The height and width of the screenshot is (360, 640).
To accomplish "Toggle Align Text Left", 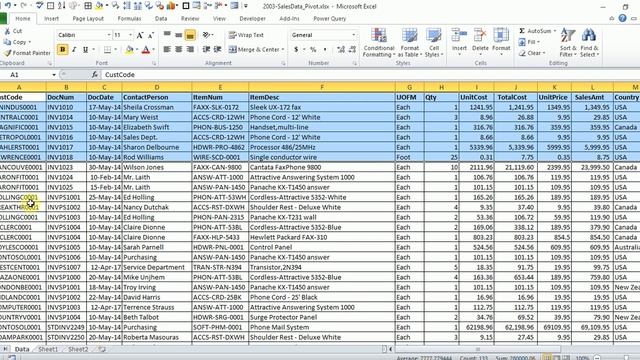I will point(167,49).
